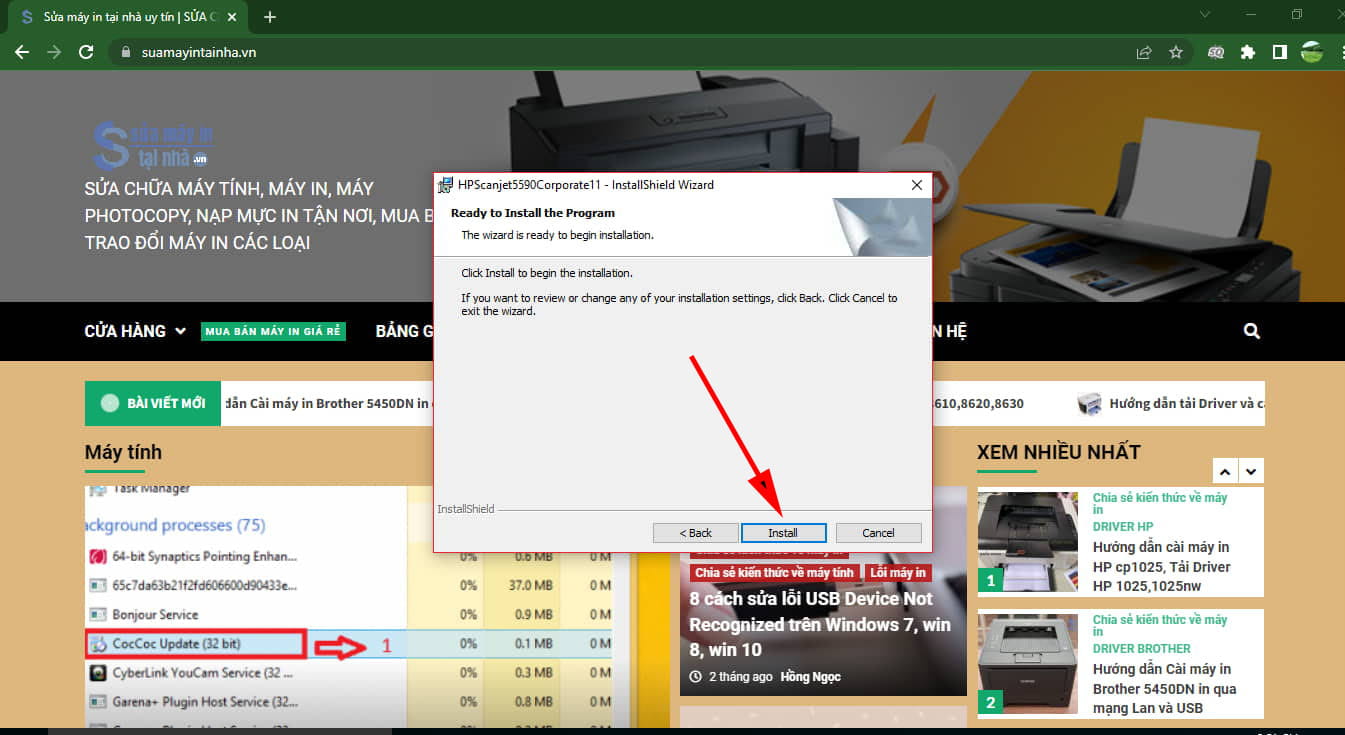This screenshot has height=735, width=1345.
Task: Cancel the InstallShield wizard
Action: click(x=879, y=533)
